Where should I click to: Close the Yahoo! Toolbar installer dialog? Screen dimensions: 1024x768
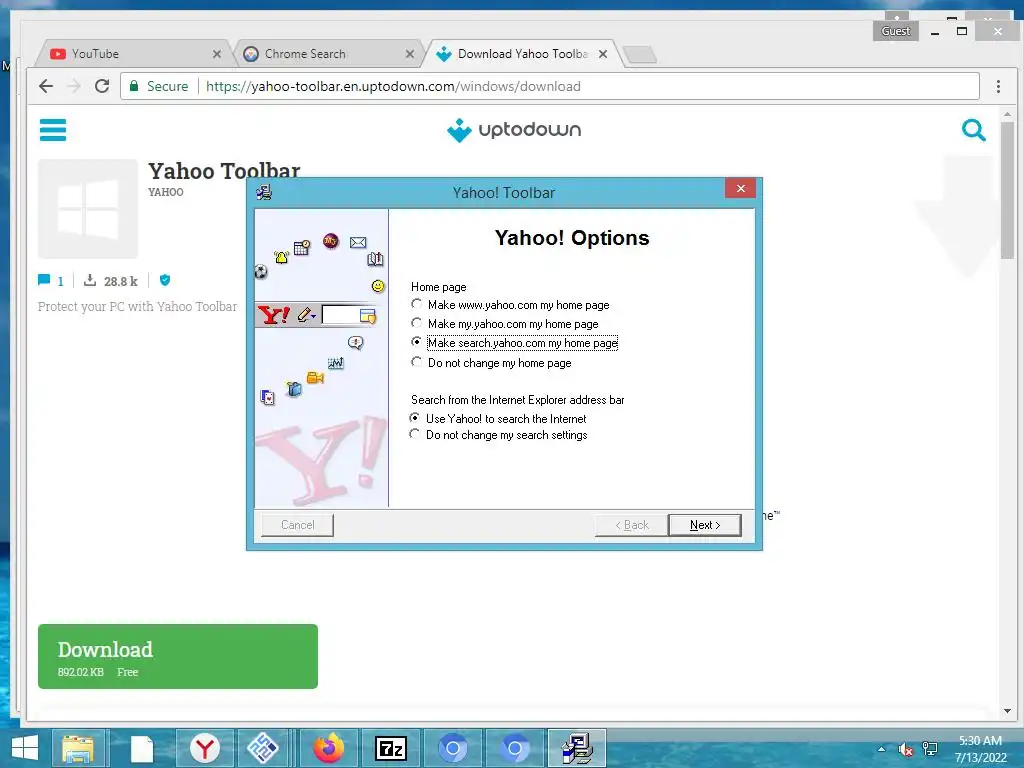740,188
